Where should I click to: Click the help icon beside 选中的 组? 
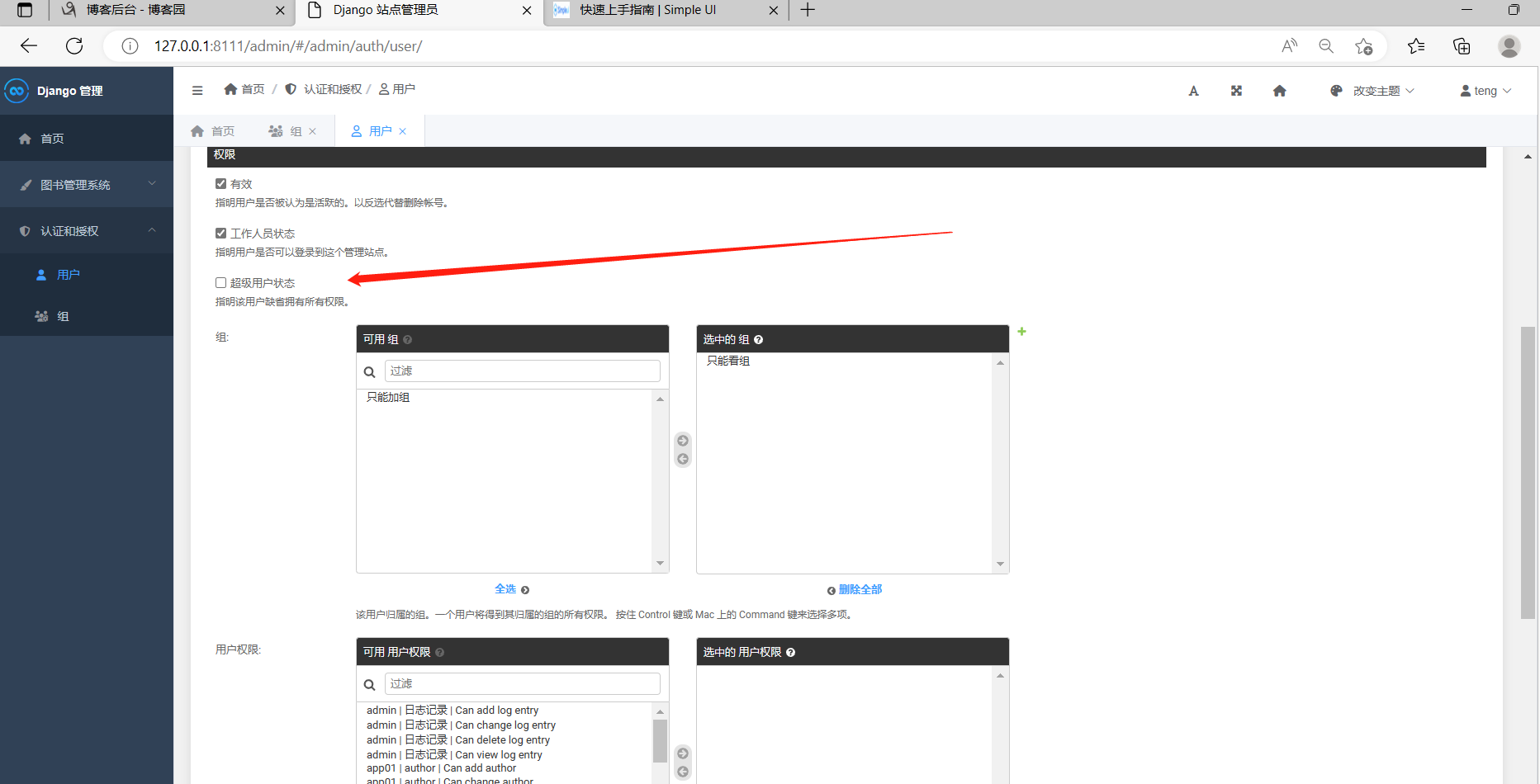pos(758,340)
